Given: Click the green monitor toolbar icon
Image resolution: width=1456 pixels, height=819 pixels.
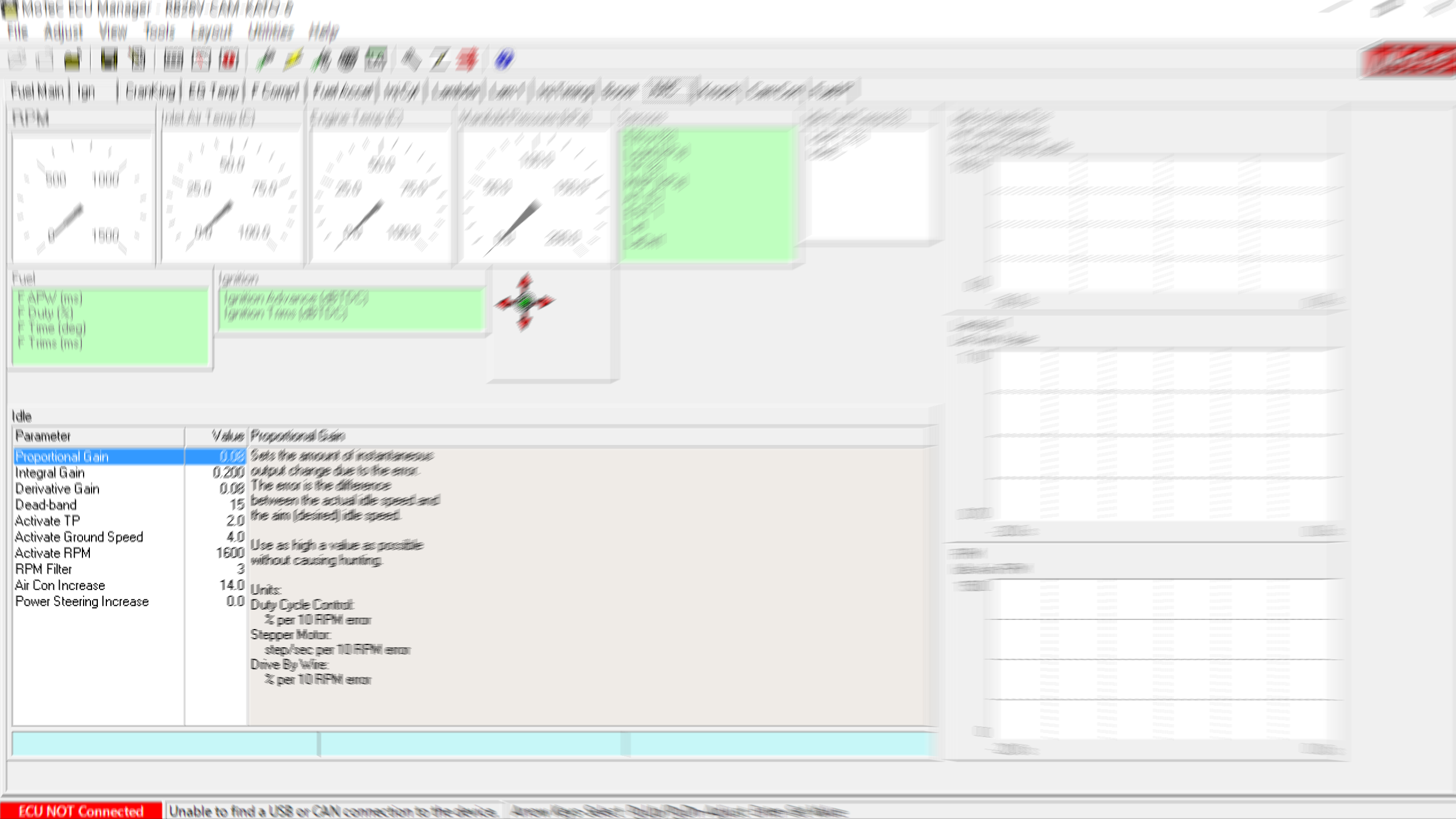Looking at the screenshot, I should 375,59.
